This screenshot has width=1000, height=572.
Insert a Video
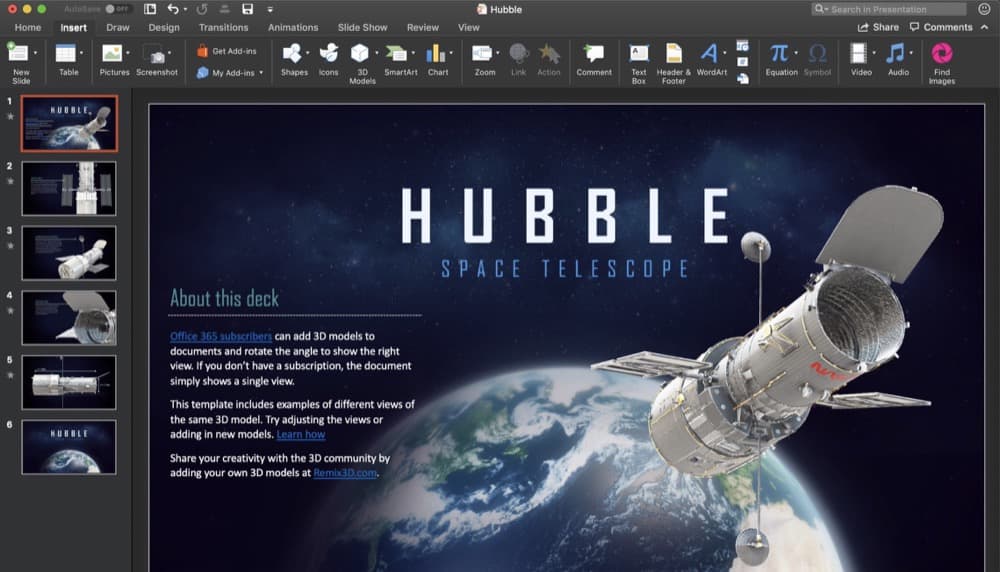coord(858,54)
